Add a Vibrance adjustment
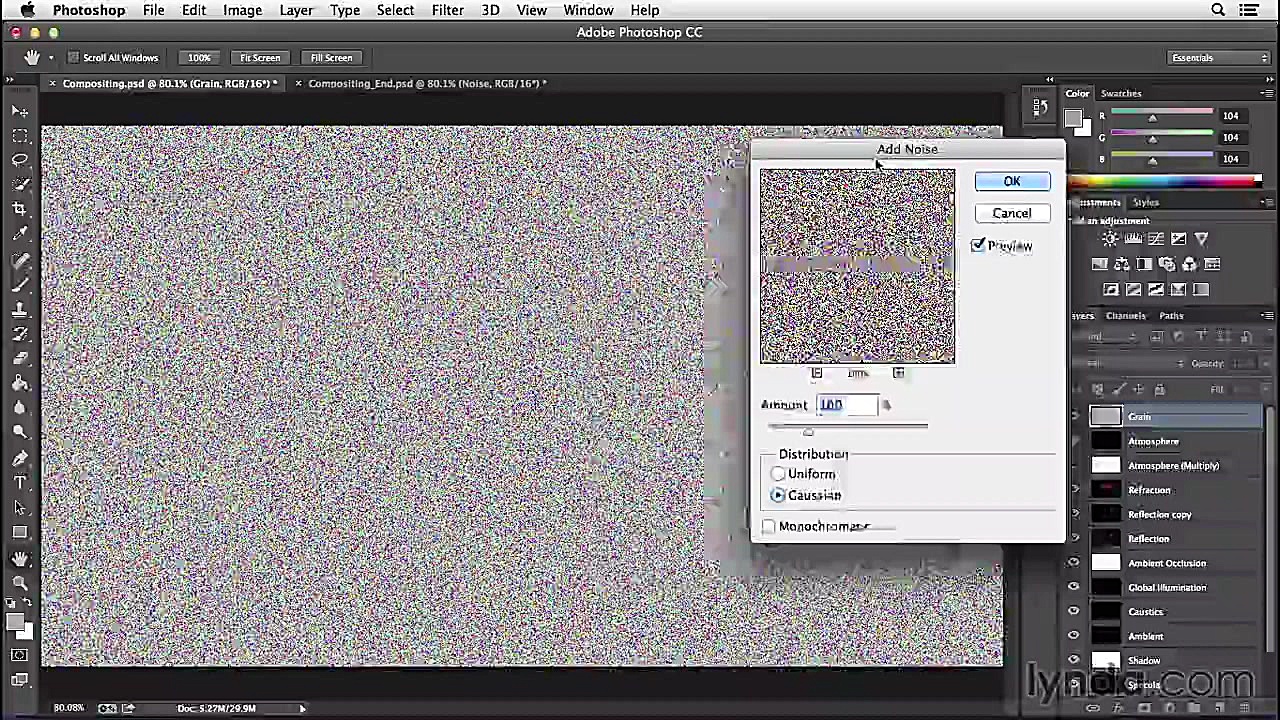The width and height of the screenshot is (1280, 720). pyautogui.click(x=1202, y=239)
